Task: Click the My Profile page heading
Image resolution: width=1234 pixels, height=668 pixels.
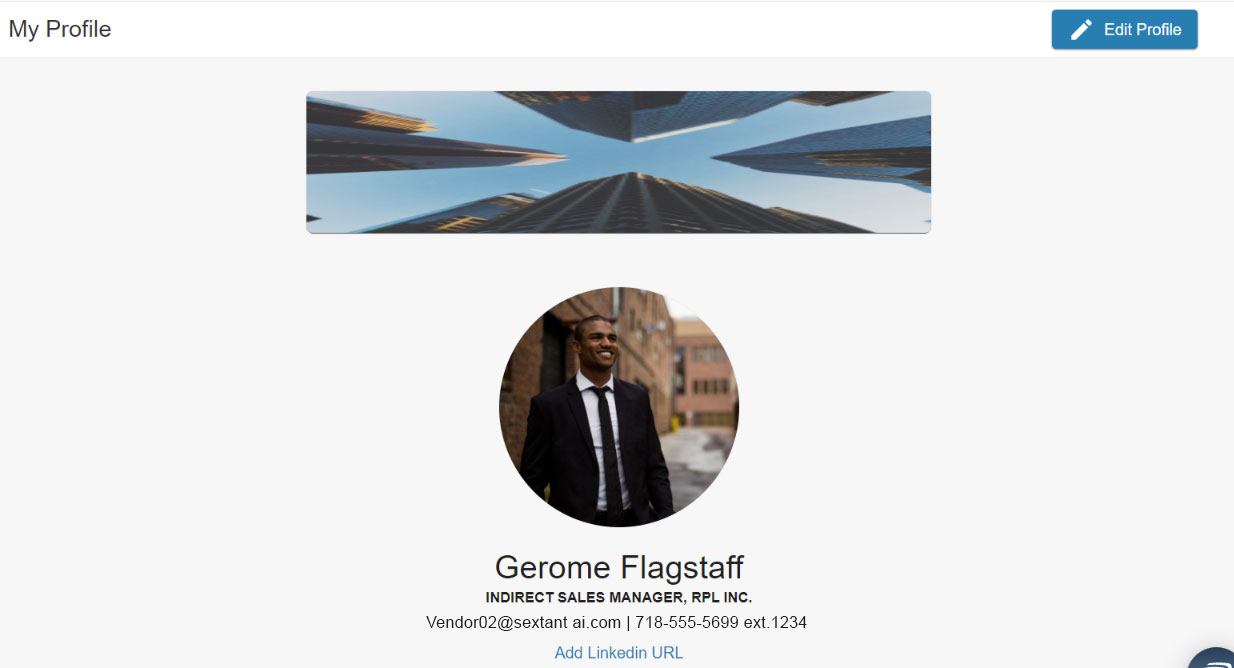Action: pyautogui.click(x=60, y=30)
